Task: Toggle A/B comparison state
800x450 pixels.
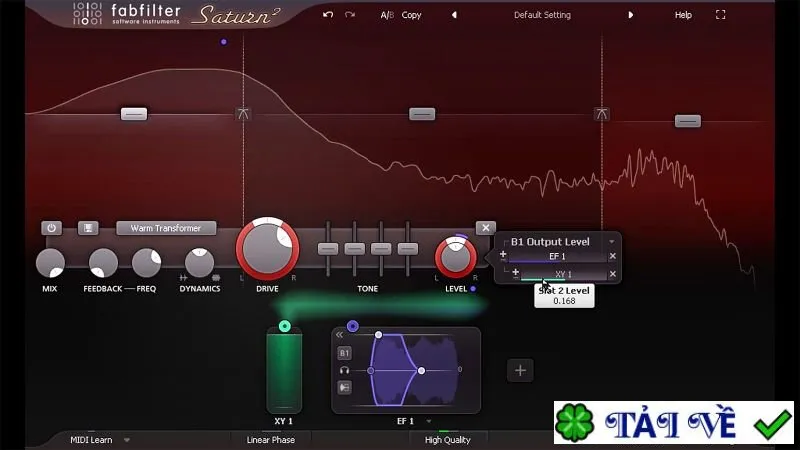Action: point(387,15)
